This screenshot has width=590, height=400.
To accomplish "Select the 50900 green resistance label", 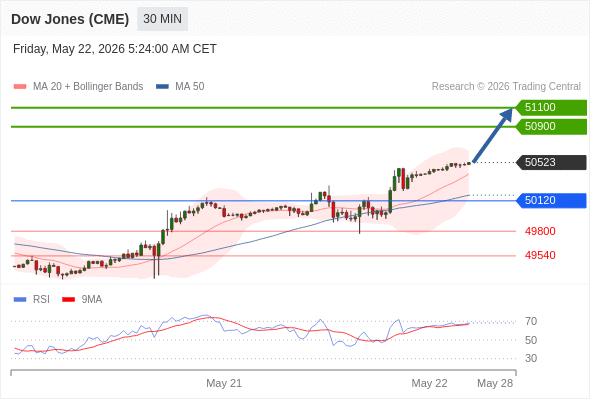I will [551, 126].
